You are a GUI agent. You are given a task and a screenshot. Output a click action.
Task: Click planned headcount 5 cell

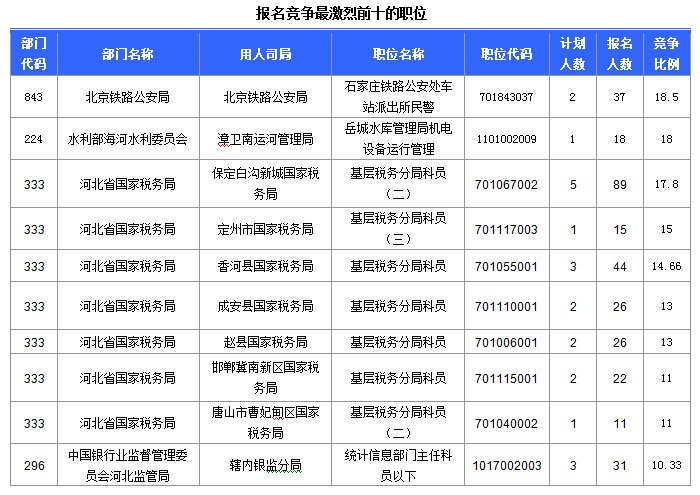point(573,184)
